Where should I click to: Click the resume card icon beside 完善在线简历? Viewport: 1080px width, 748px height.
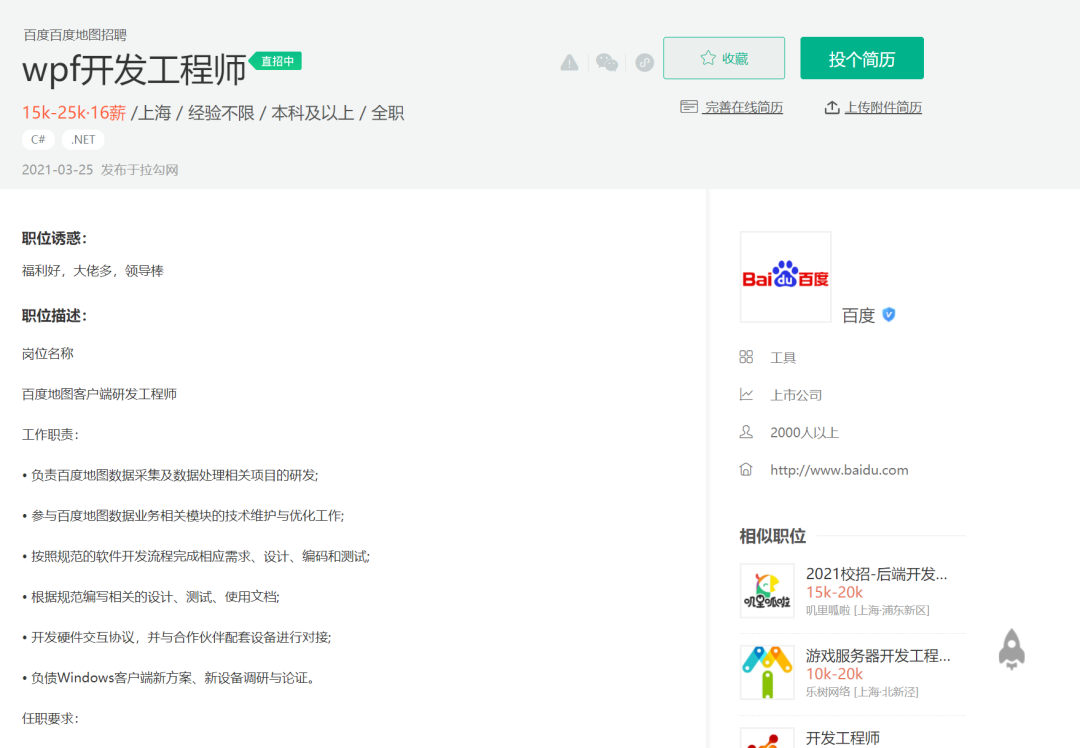point(689,107)
